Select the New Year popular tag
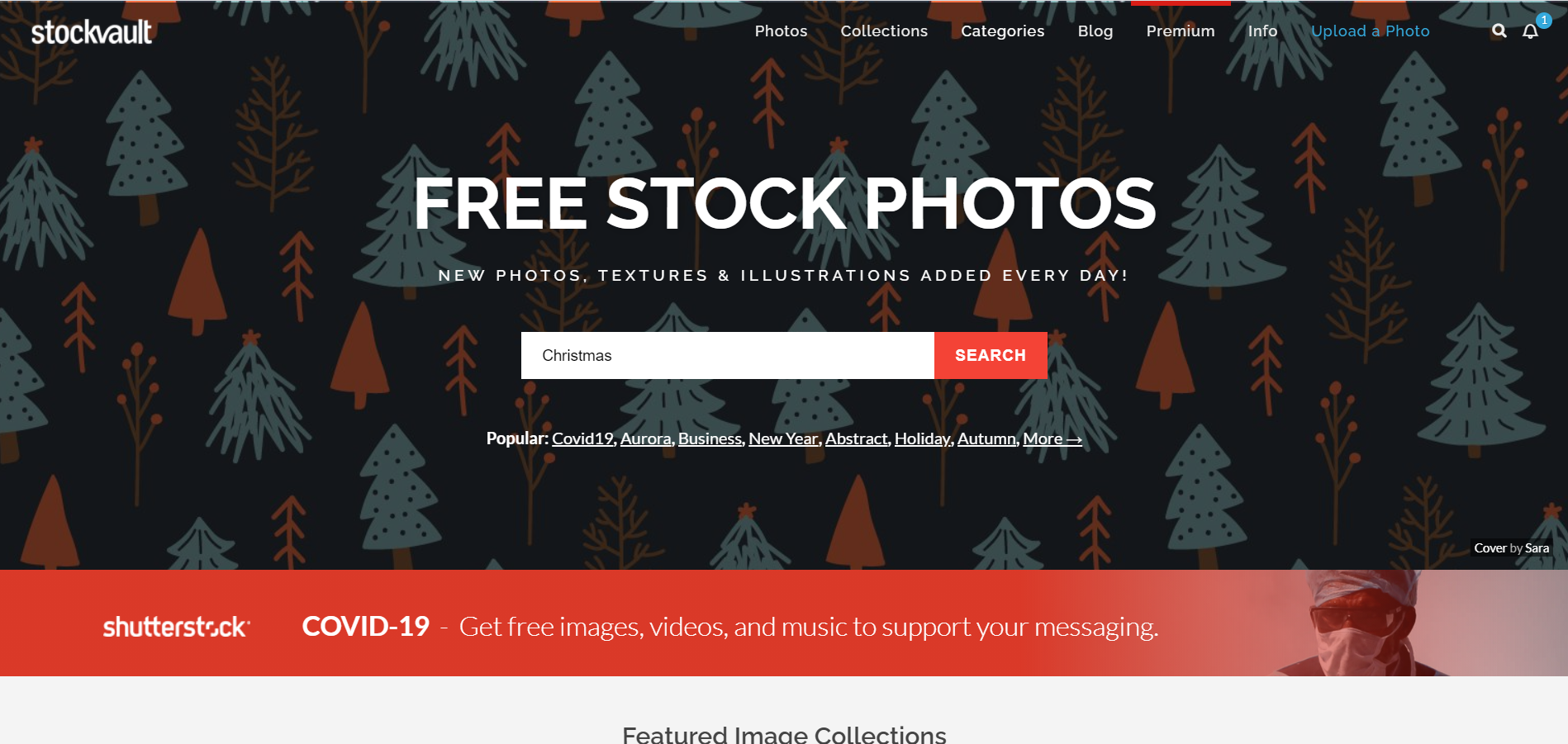 click(782, 438)
